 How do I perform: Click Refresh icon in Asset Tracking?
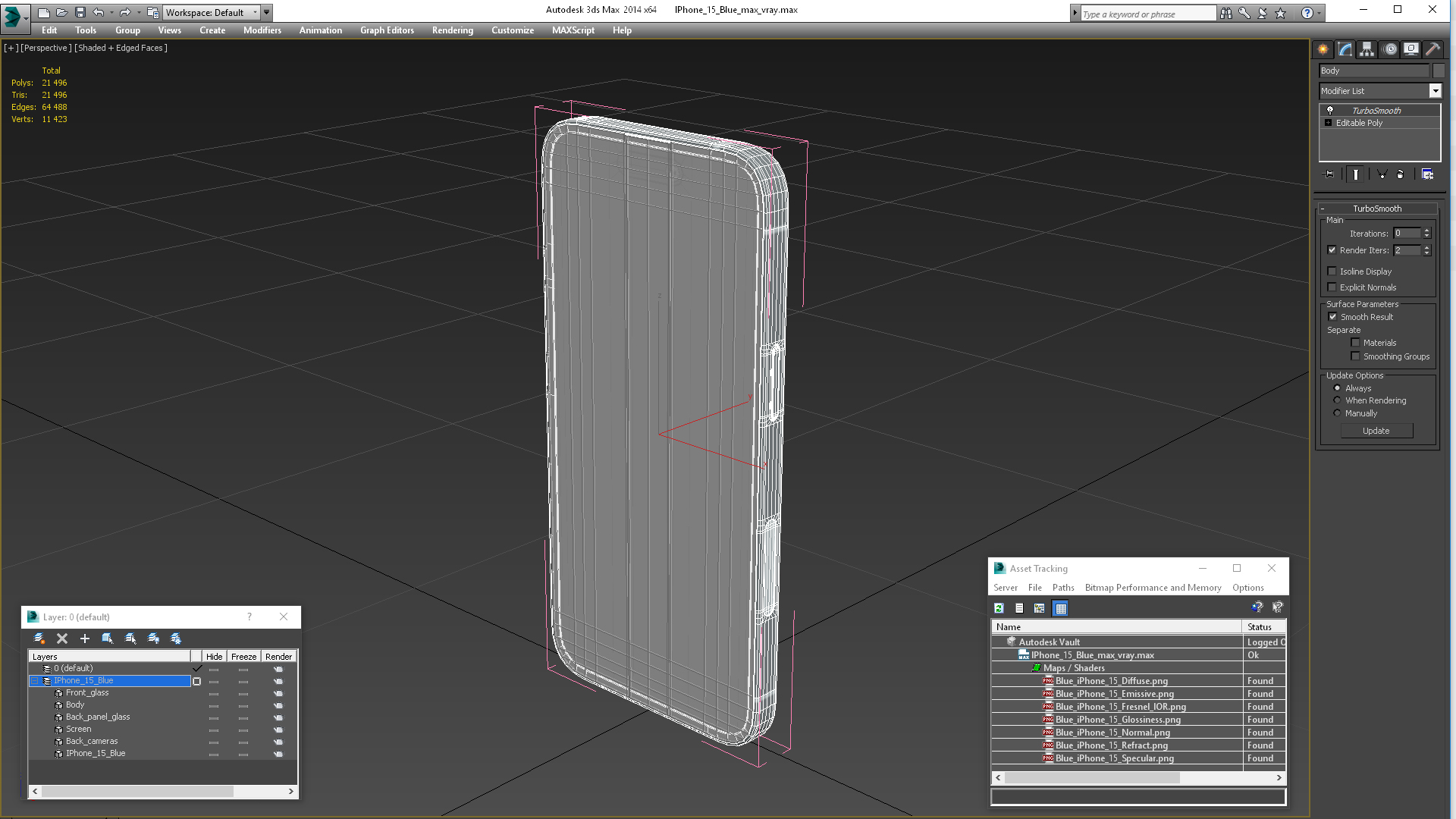[999, 608]
